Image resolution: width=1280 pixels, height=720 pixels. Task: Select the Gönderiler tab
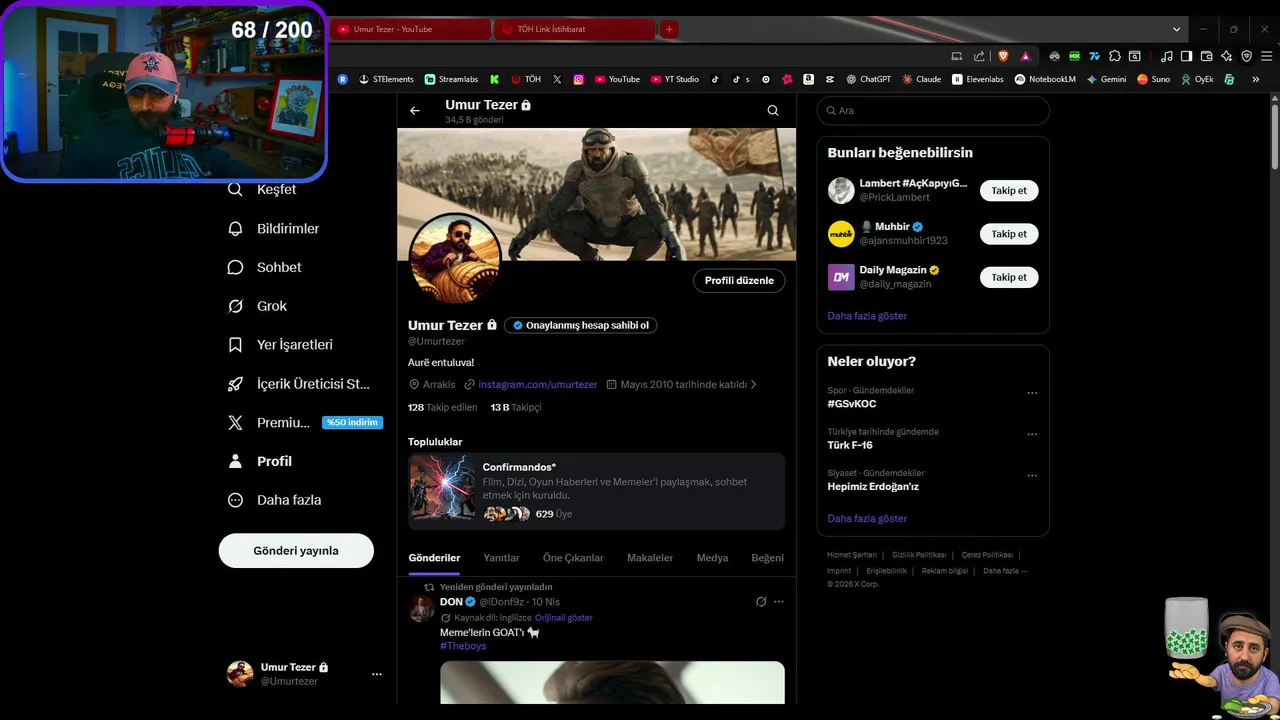click(434, 558)
